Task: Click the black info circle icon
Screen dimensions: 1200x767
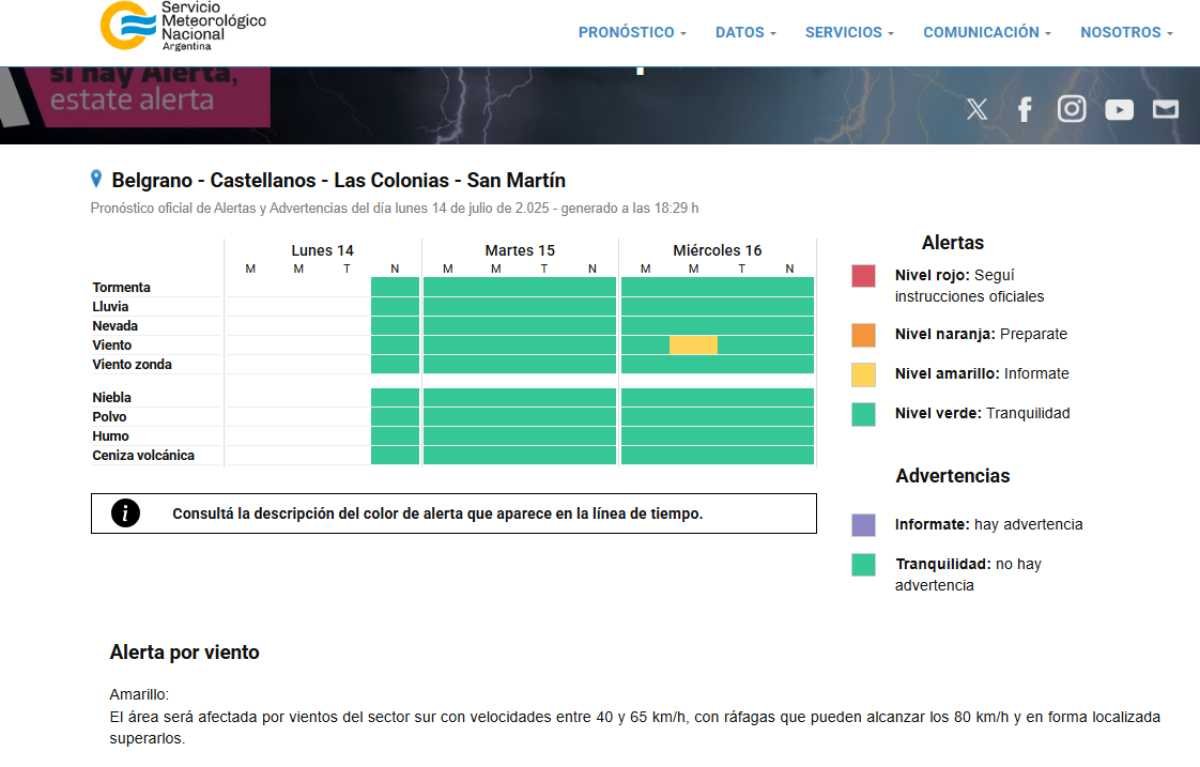Action: [124, 513]
